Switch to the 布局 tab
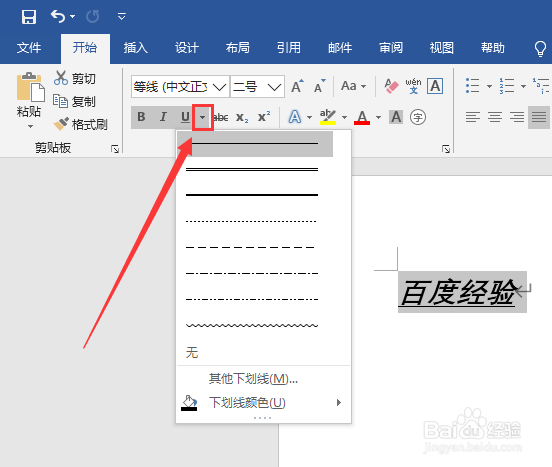552x467 pixels. pyautogui.click(x=238, y=48)
